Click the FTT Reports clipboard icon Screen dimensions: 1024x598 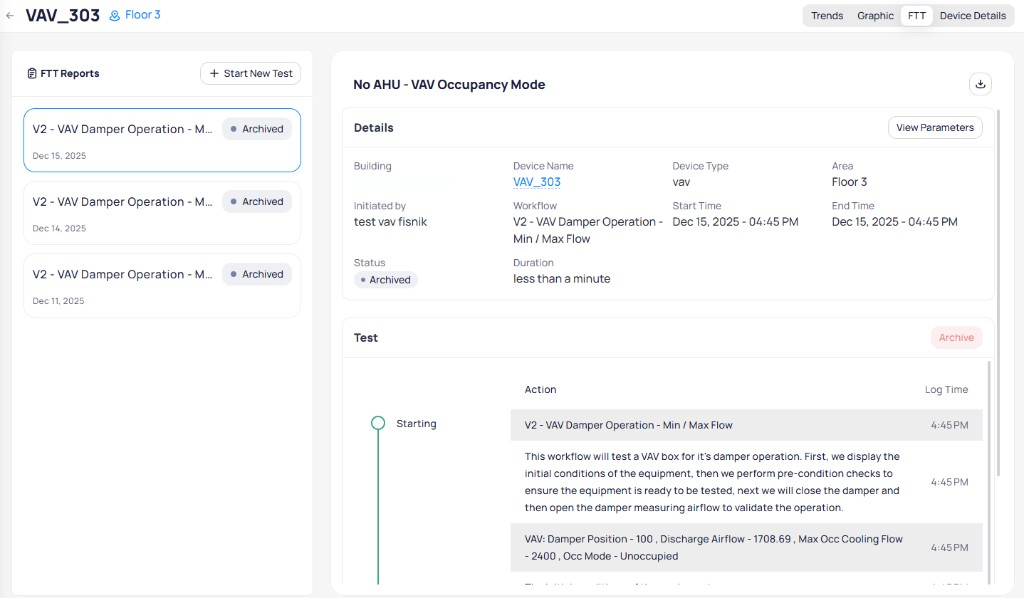click(x=31, y=73)
